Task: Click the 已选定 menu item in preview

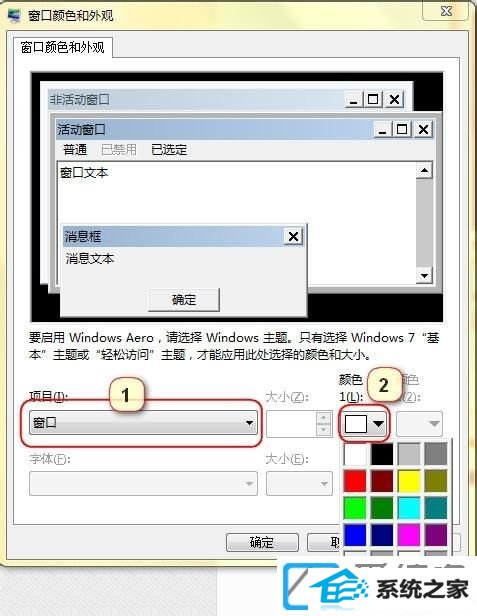Action: (169, 150)
